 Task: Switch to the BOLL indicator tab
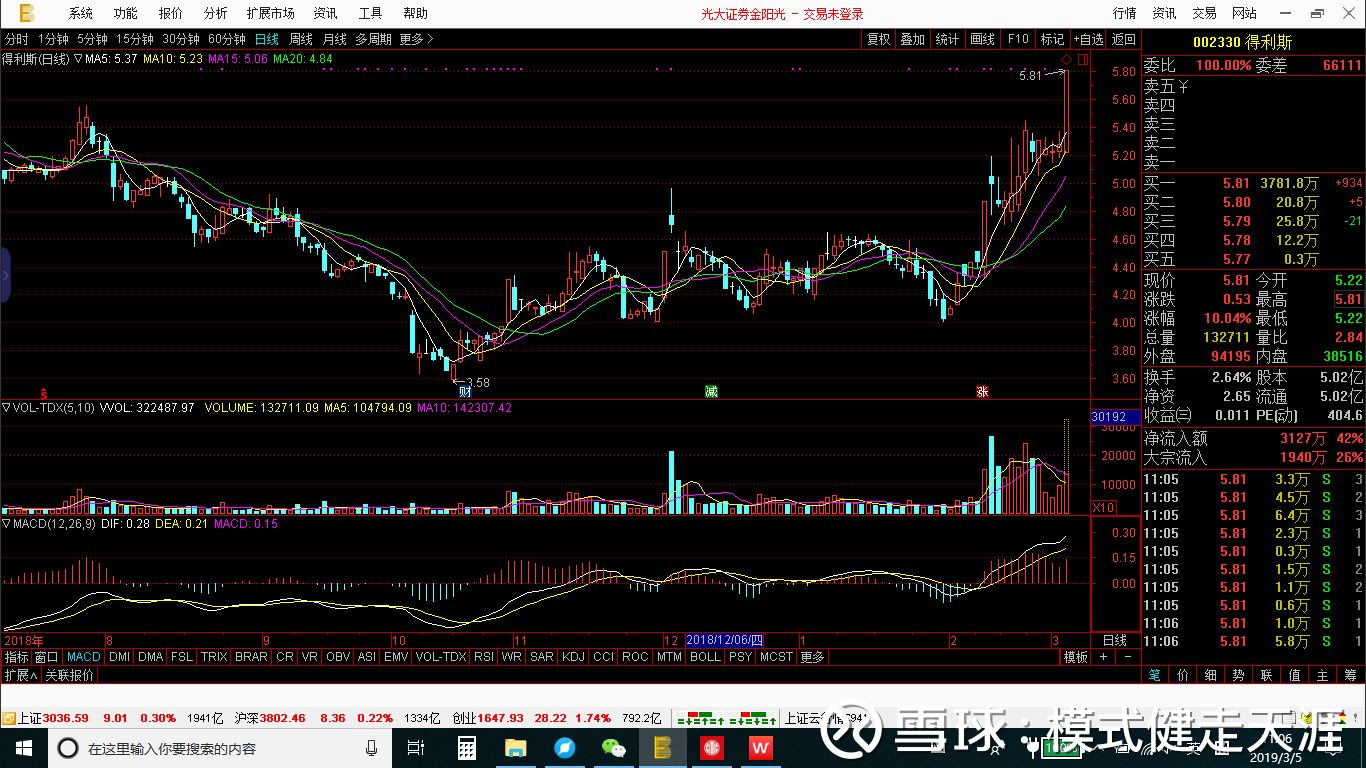(x=705, y=657)
